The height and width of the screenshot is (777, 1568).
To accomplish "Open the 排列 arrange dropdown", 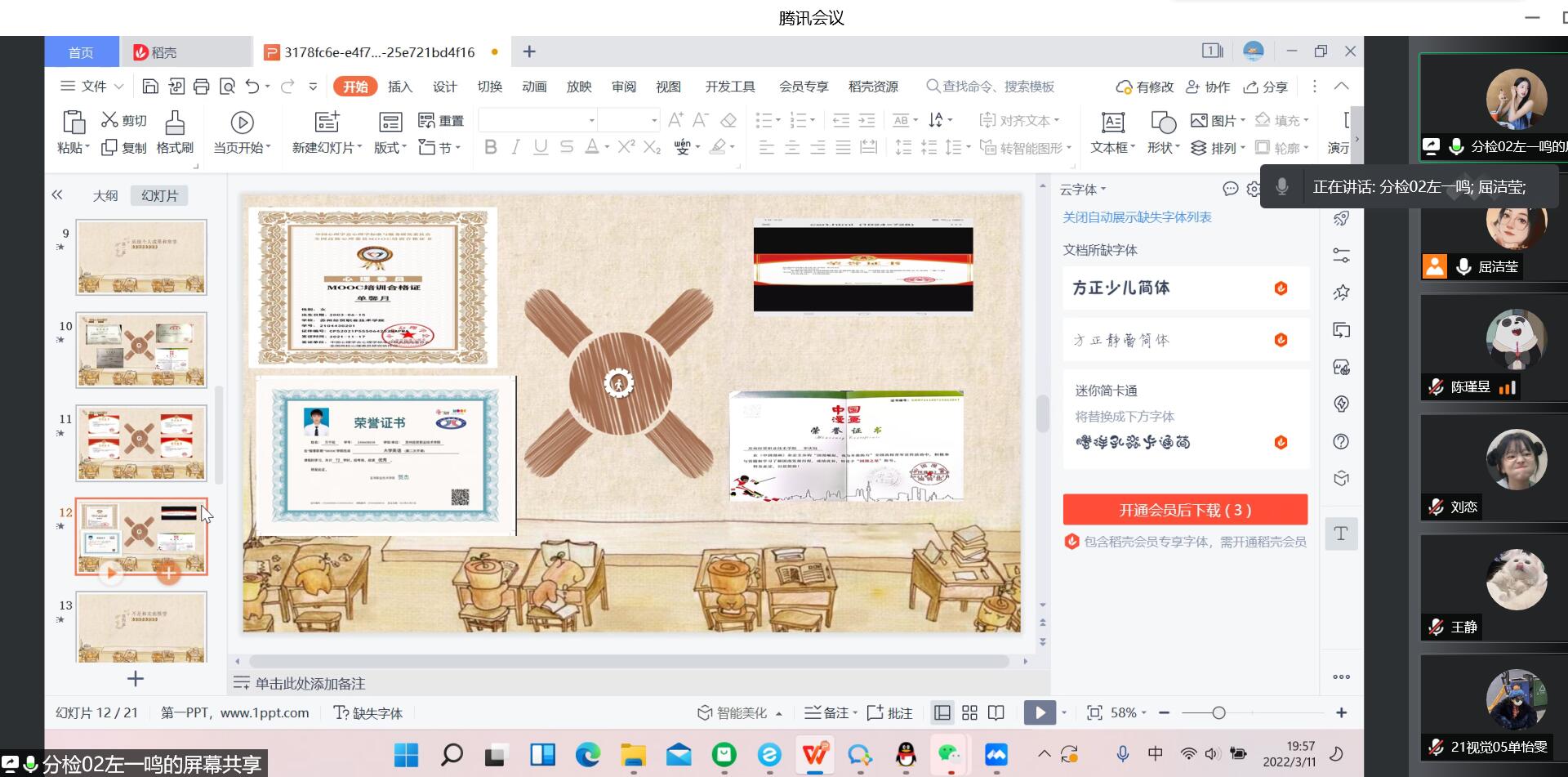I will coord(1218,148).
